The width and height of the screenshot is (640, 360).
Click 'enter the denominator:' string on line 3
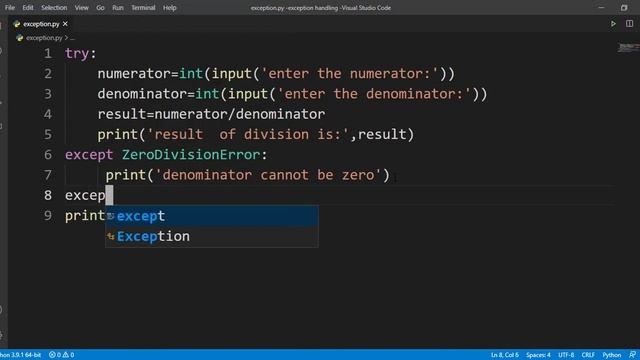pos(374,94)
